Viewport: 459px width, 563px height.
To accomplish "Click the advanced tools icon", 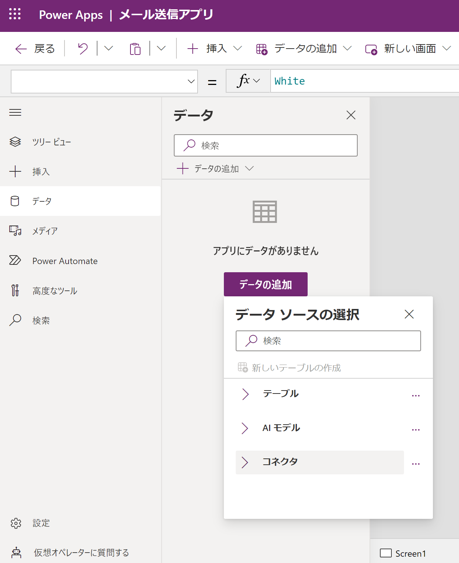I will pos(15,290).
